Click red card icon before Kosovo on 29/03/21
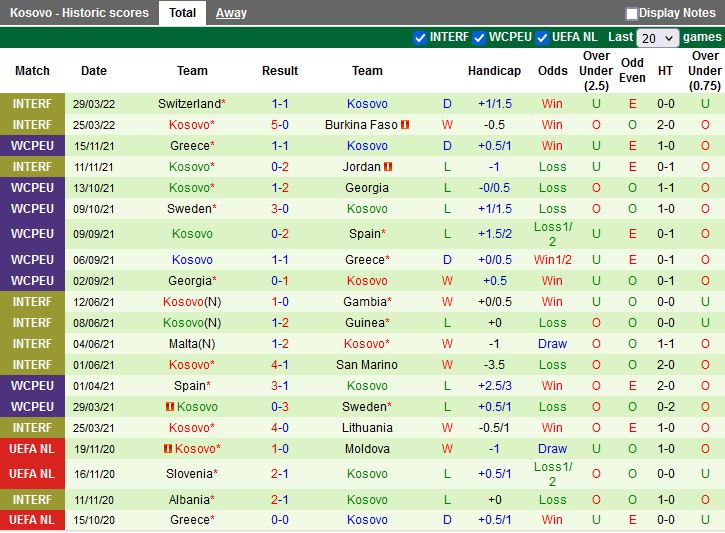Viewport: 725px width, 533px height. [170, 406]
